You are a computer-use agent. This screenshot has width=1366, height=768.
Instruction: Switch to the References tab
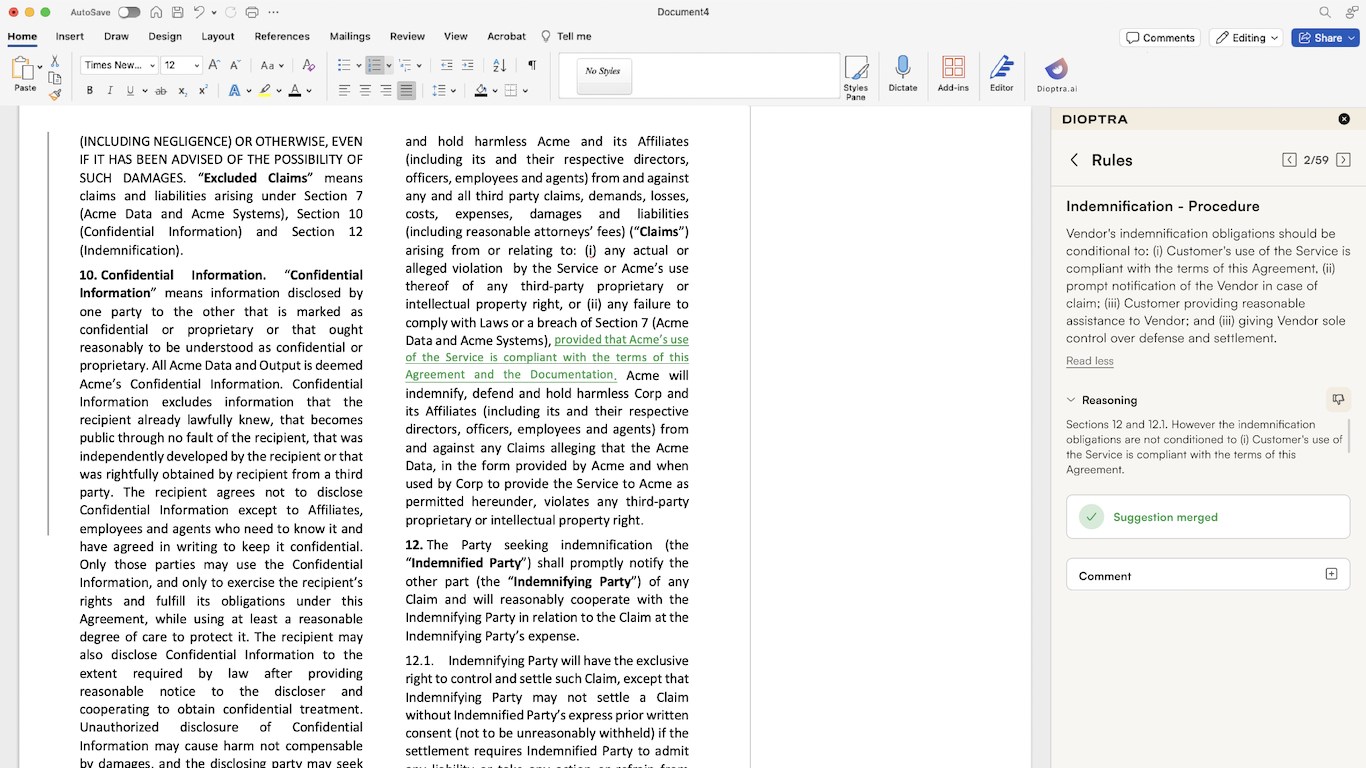click(x=282, y=36)
